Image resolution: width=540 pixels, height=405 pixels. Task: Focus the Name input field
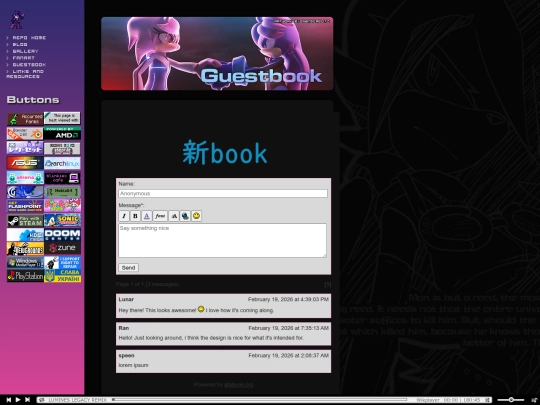[x=223, y=194]
